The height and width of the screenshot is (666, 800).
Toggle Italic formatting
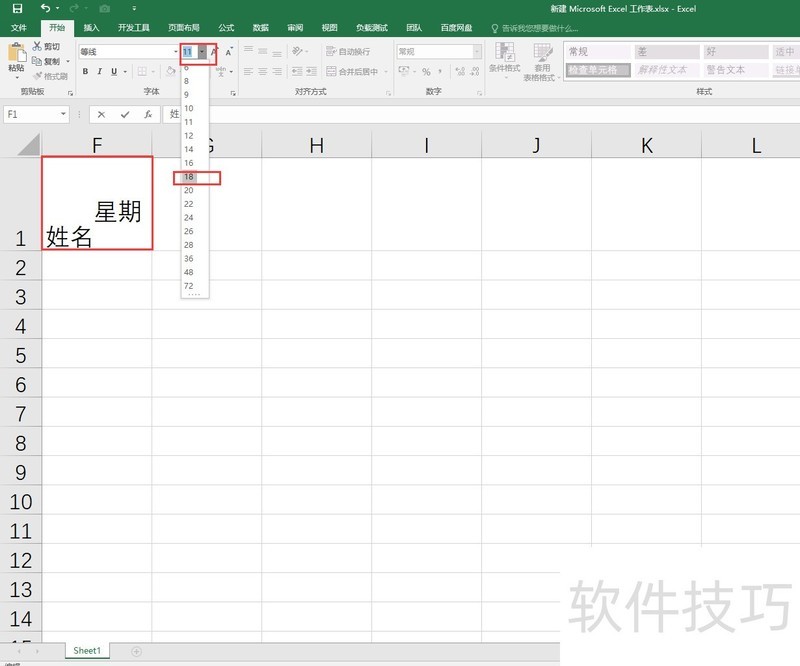[x=100, y=71]
